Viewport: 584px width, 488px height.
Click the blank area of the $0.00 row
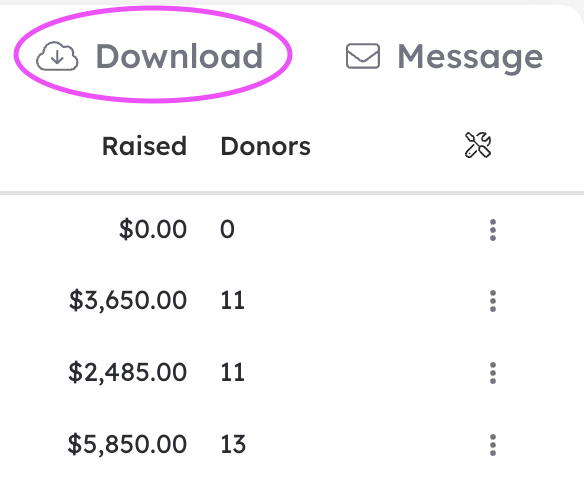pos(358,229)
